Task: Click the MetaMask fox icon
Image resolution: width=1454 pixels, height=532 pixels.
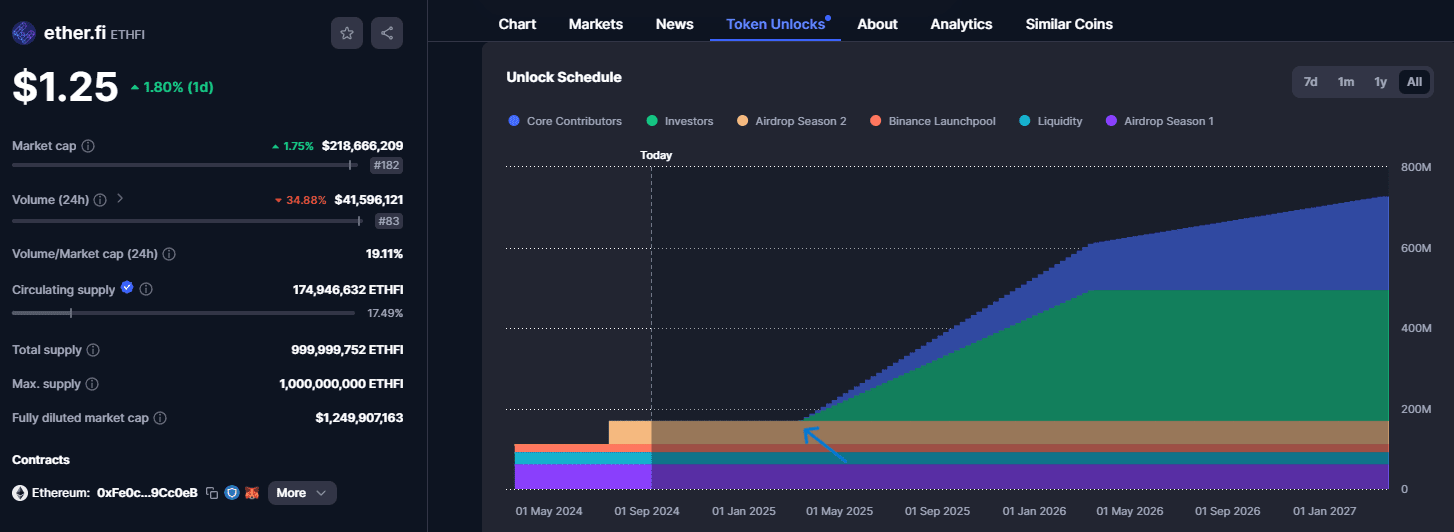Action: point(252,493)
